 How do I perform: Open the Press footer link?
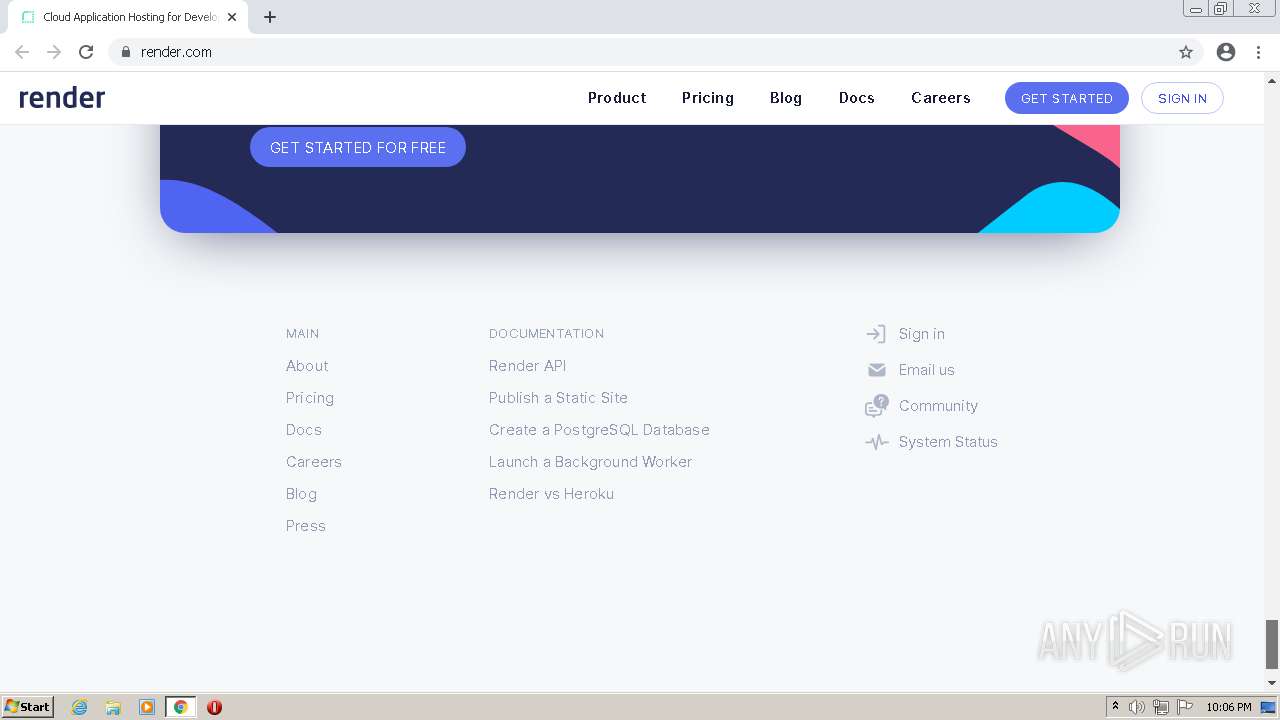coord(306,526)
